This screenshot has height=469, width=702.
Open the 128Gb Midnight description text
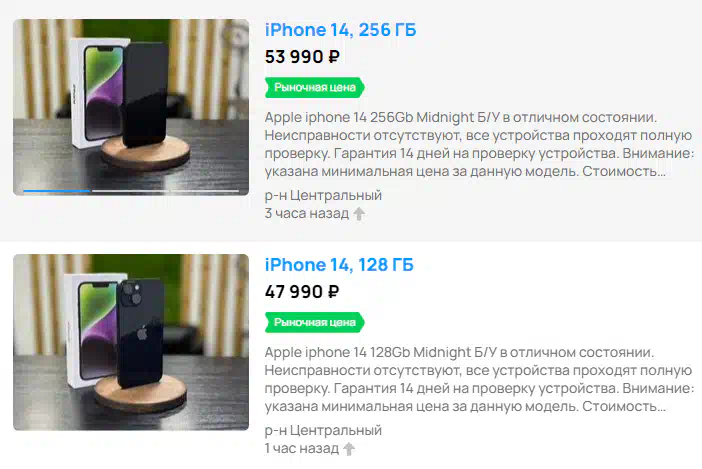478,379
